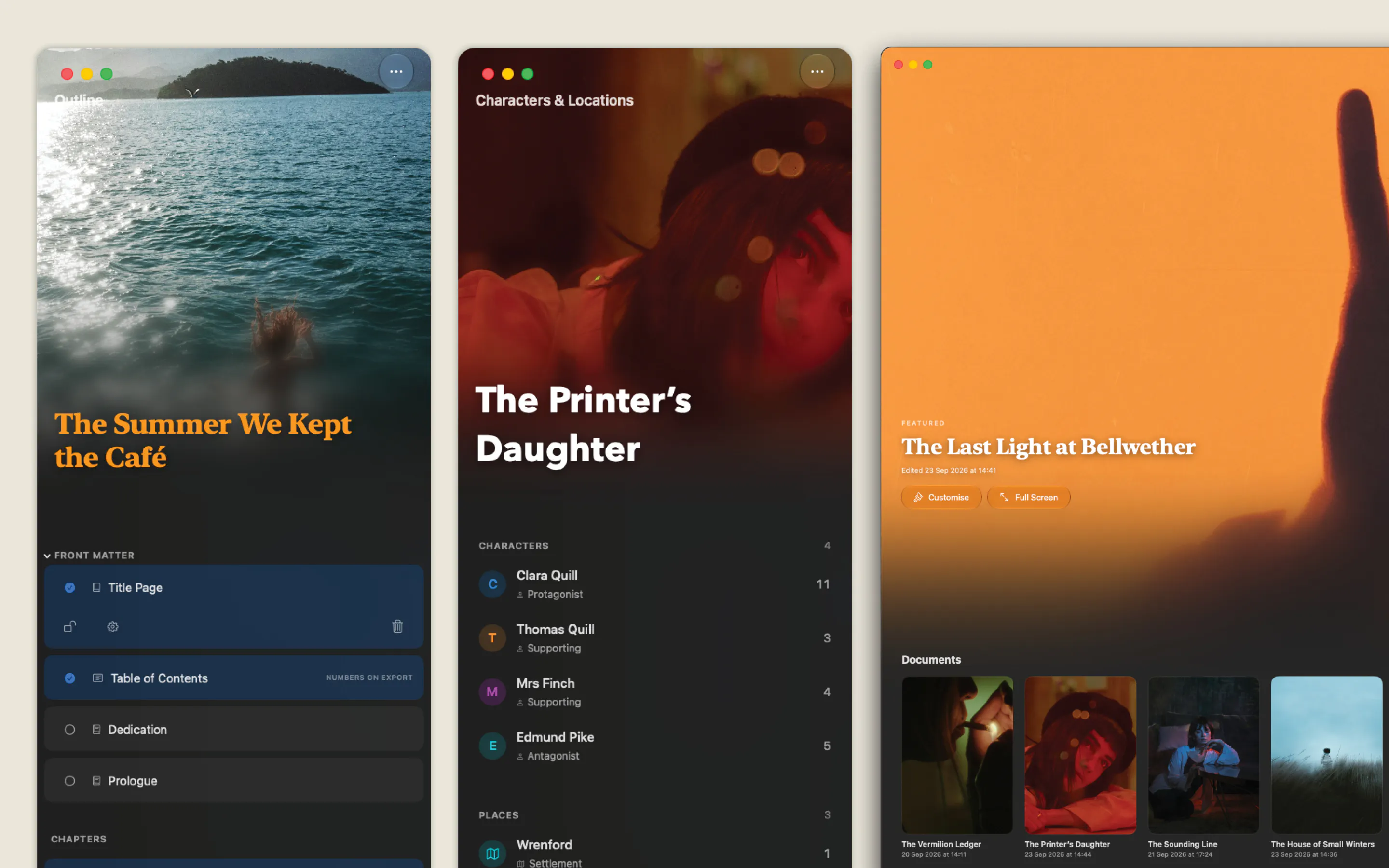
Task: Click the Places section header
Action: tap(498, 814)
